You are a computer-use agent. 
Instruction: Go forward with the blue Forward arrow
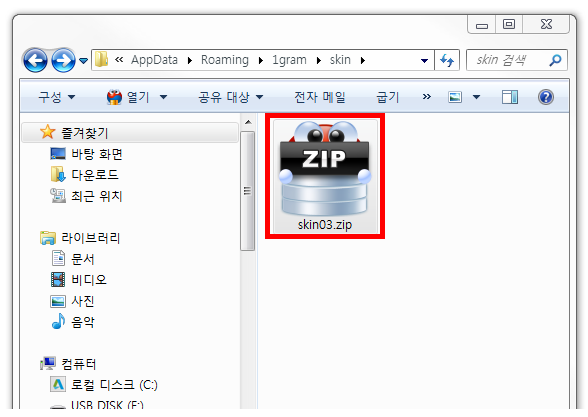click(63, 60)
